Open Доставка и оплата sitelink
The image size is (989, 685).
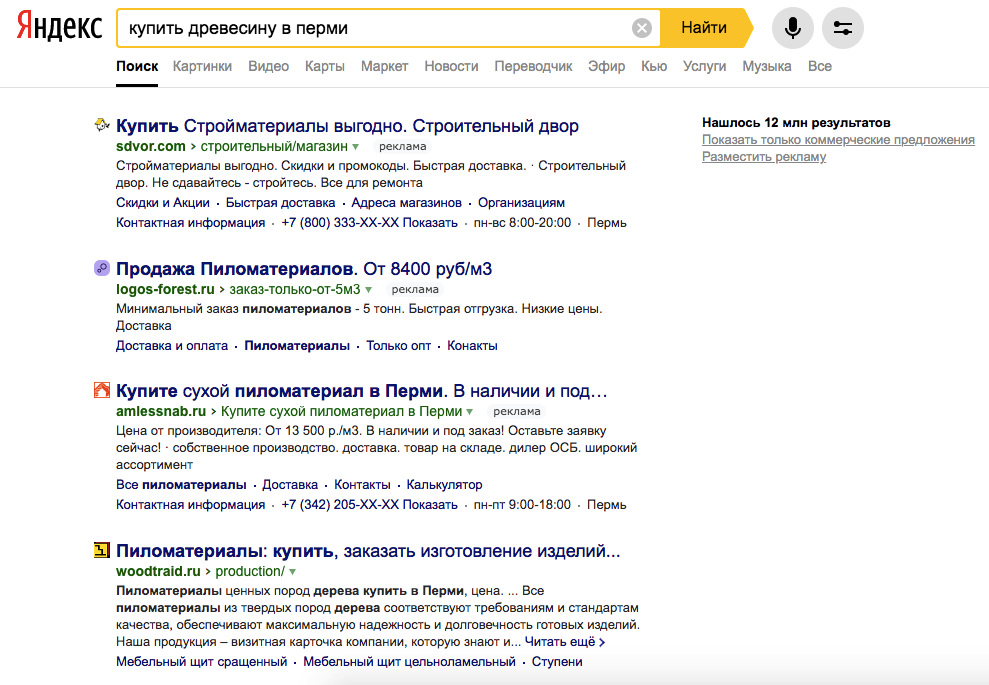172,346
